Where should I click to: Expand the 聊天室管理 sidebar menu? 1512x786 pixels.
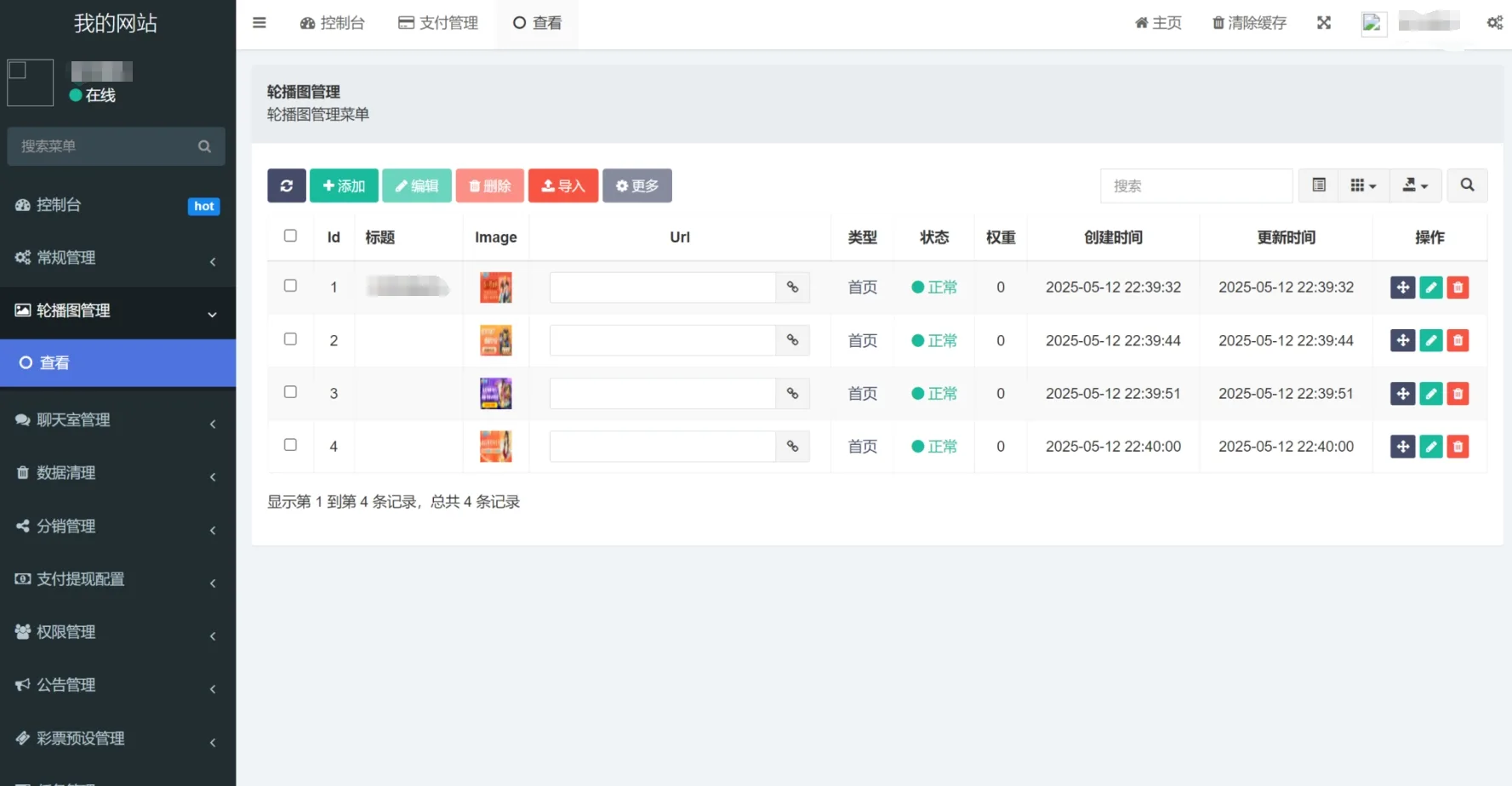click(117, 420)
